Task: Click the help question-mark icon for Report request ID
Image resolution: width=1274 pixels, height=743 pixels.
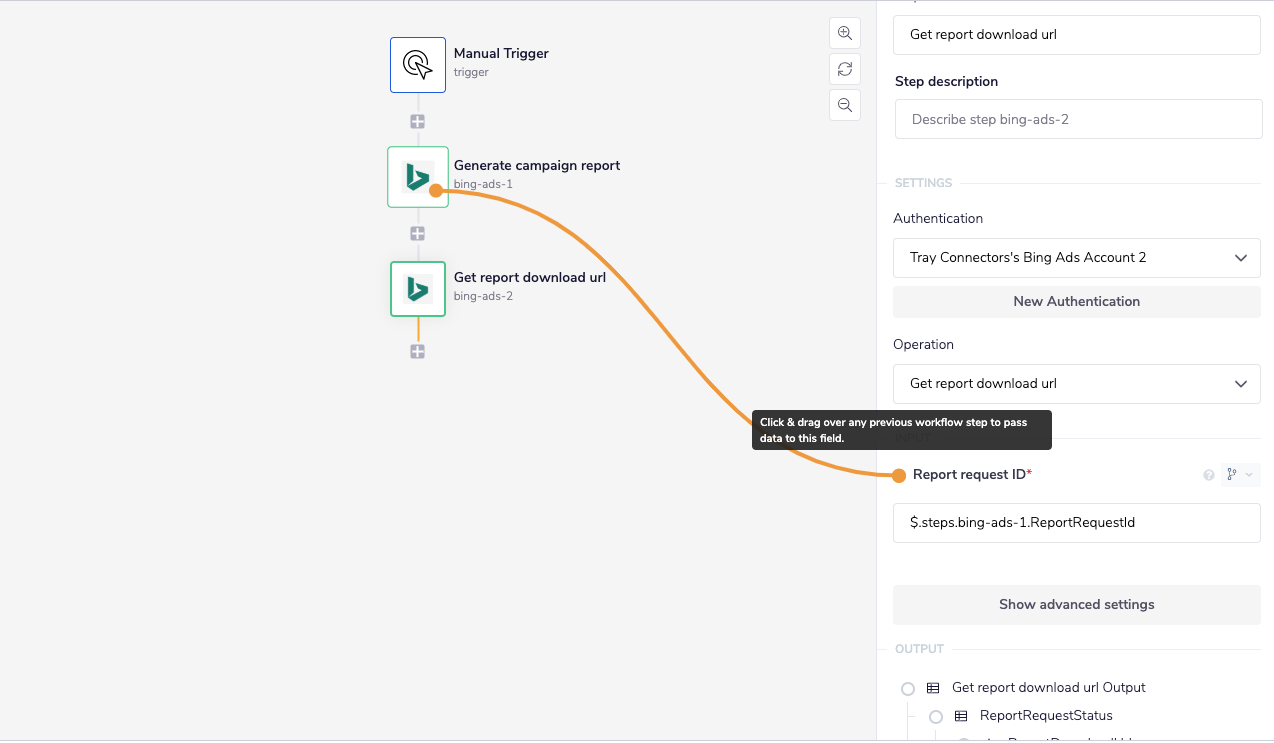Action: [1209, 474]
